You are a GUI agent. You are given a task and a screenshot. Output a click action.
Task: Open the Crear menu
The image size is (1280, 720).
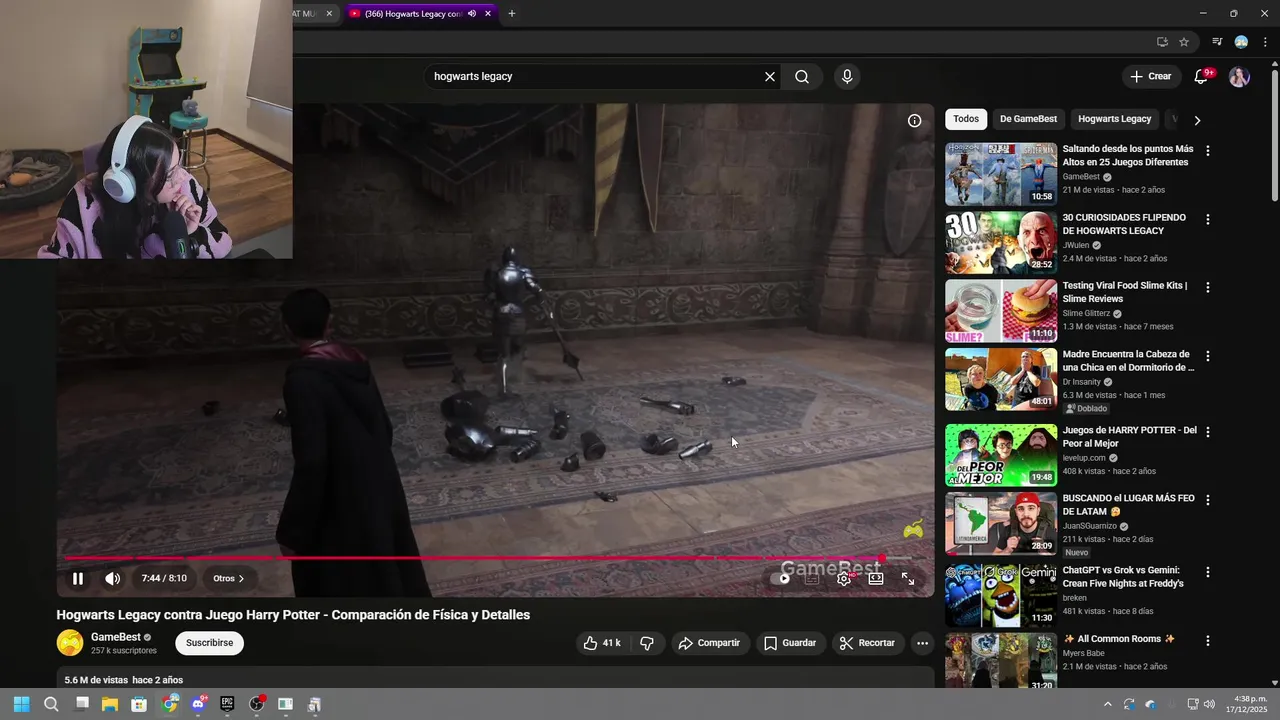tap(1150, 76)
